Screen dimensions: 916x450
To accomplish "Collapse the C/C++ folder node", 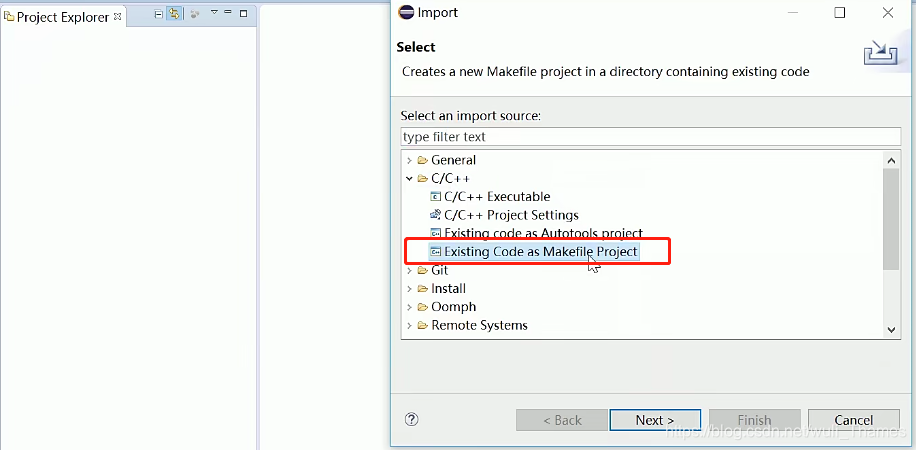I will 410,178.
